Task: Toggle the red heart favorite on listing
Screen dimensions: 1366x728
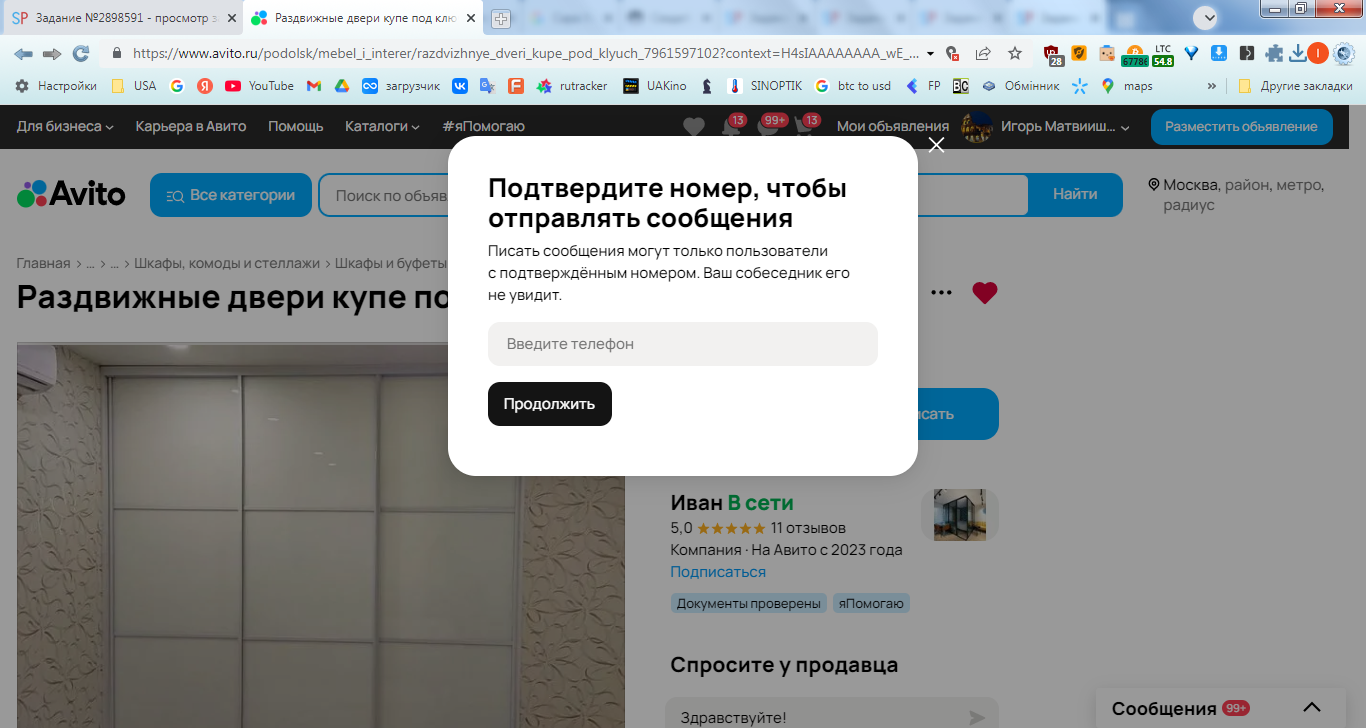Action: (x=985, y=293)
